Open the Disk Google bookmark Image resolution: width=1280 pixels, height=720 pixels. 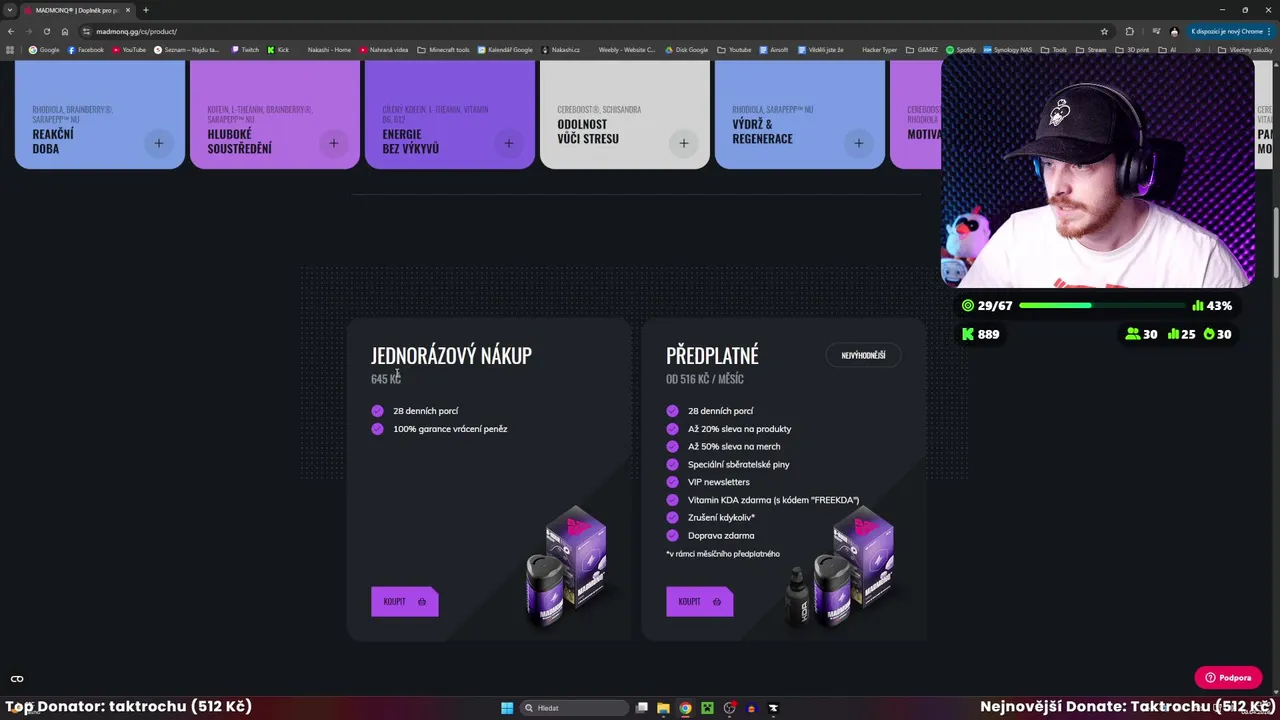[686, 50]
